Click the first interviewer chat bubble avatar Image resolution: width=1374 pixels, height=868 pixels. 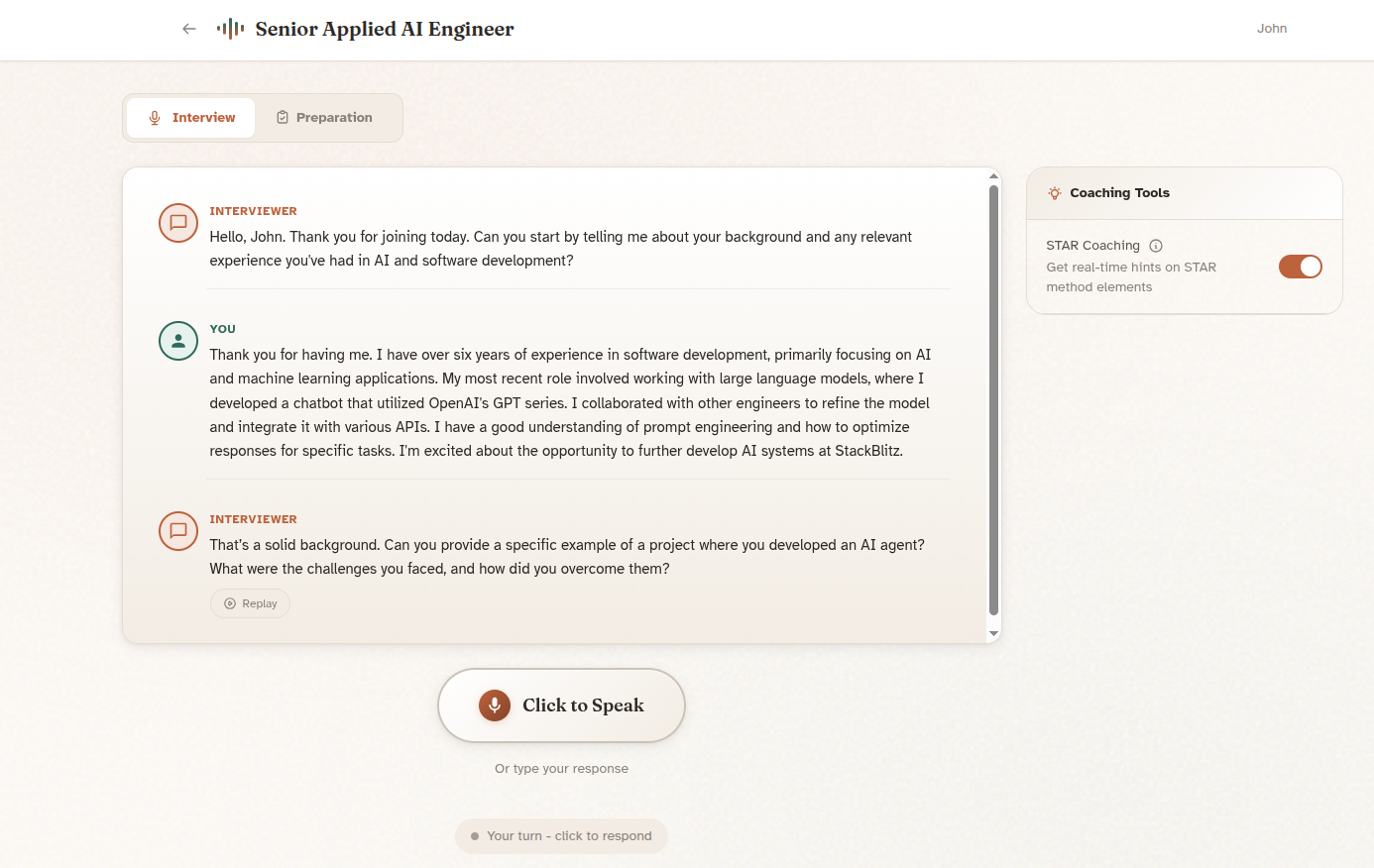(x=178, y=223)
